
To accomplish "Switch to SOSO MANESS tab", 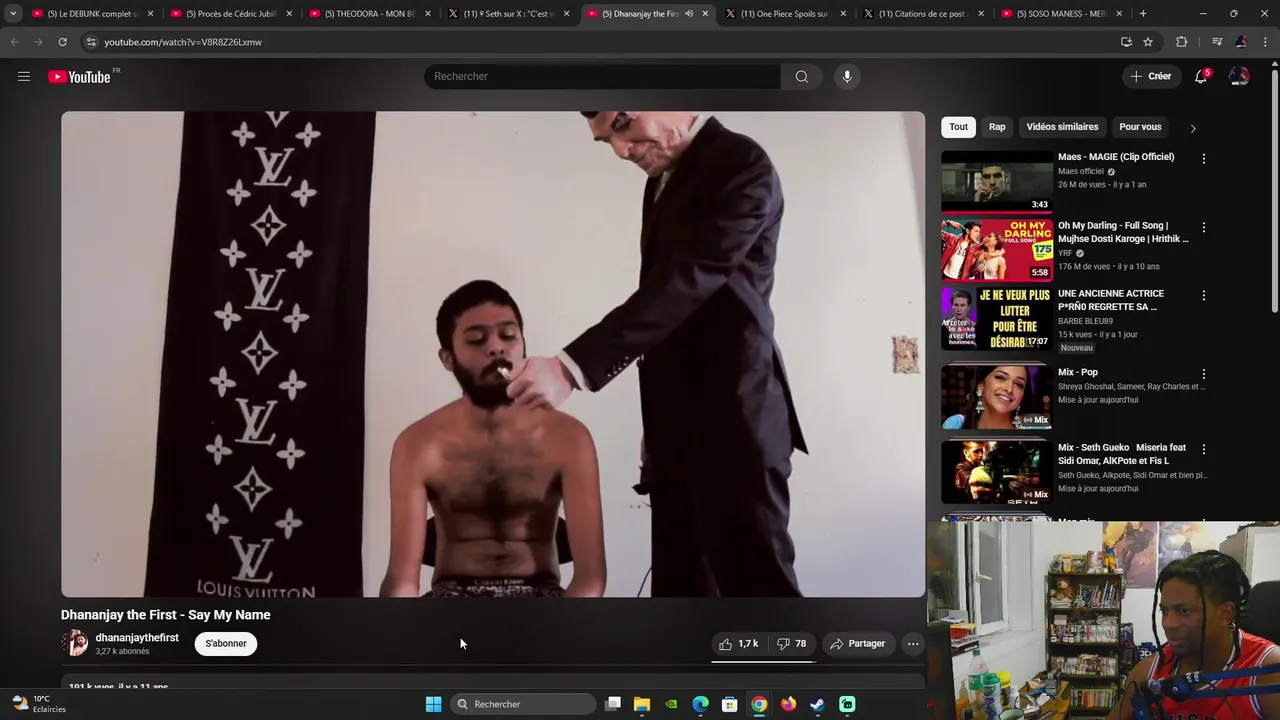I will point(1062,14).
